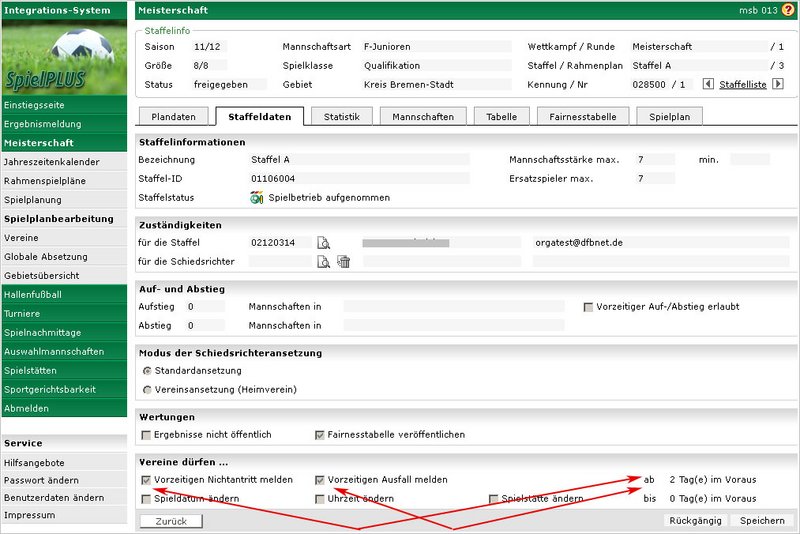Go to previous Staffel with left arrow
This screenshot has height=534, width=800.
tap(709, 84)
